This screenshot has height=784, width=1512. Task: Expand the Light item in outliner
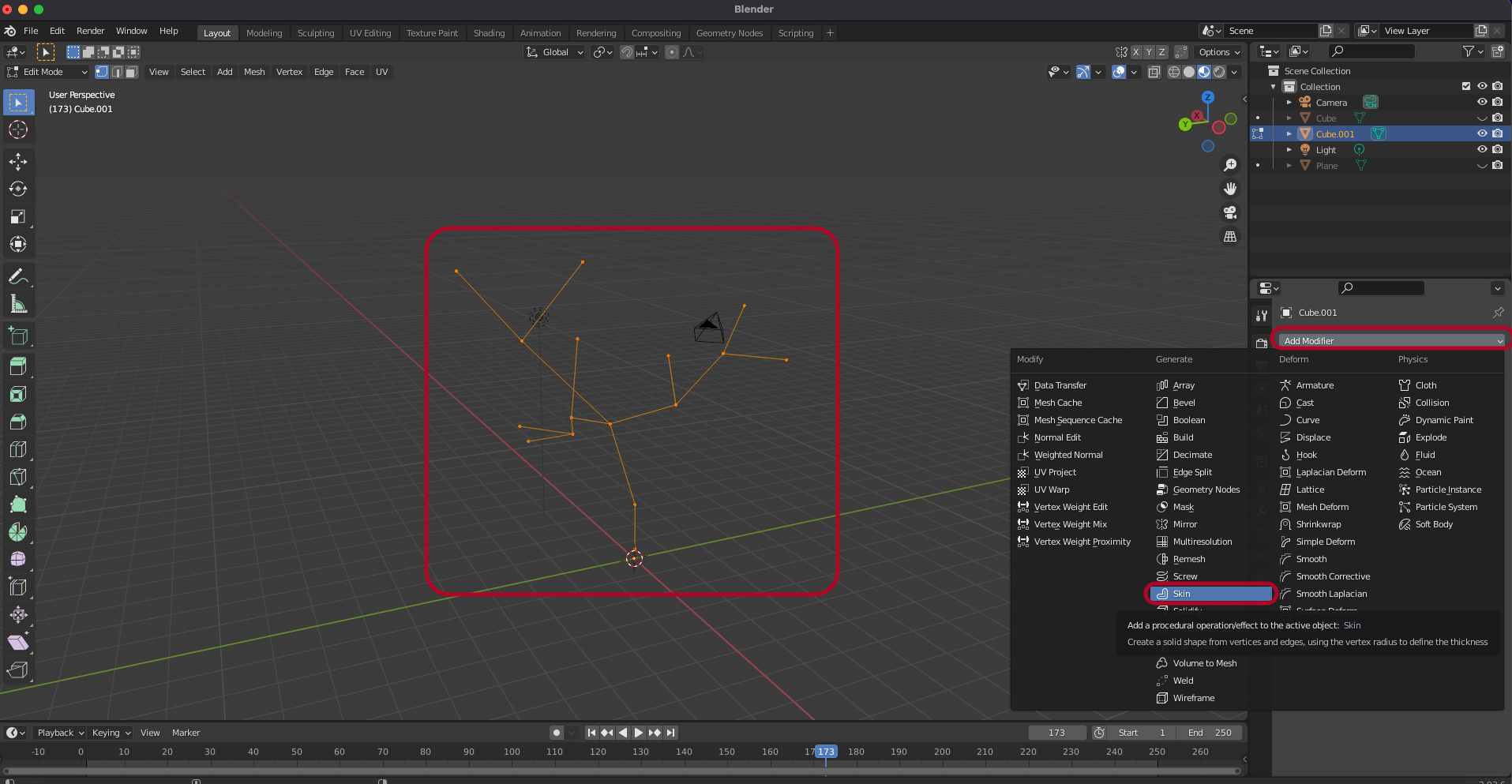[x=1289, y=150]
